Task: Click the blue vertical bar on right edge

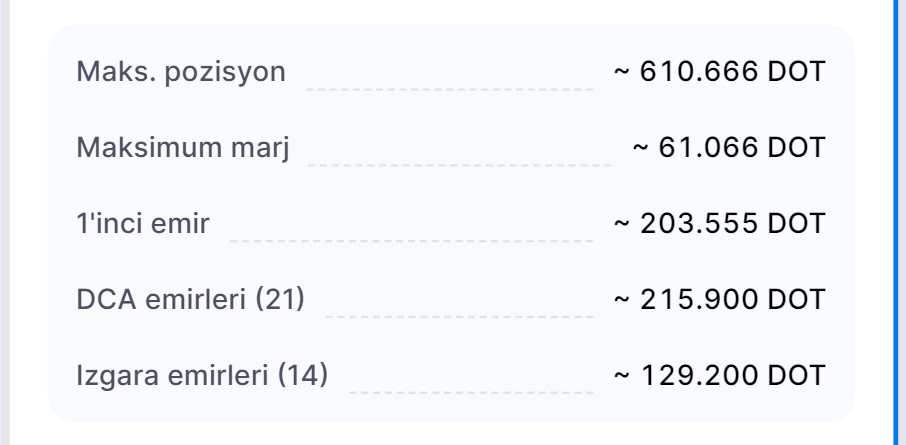Action: 899,222
